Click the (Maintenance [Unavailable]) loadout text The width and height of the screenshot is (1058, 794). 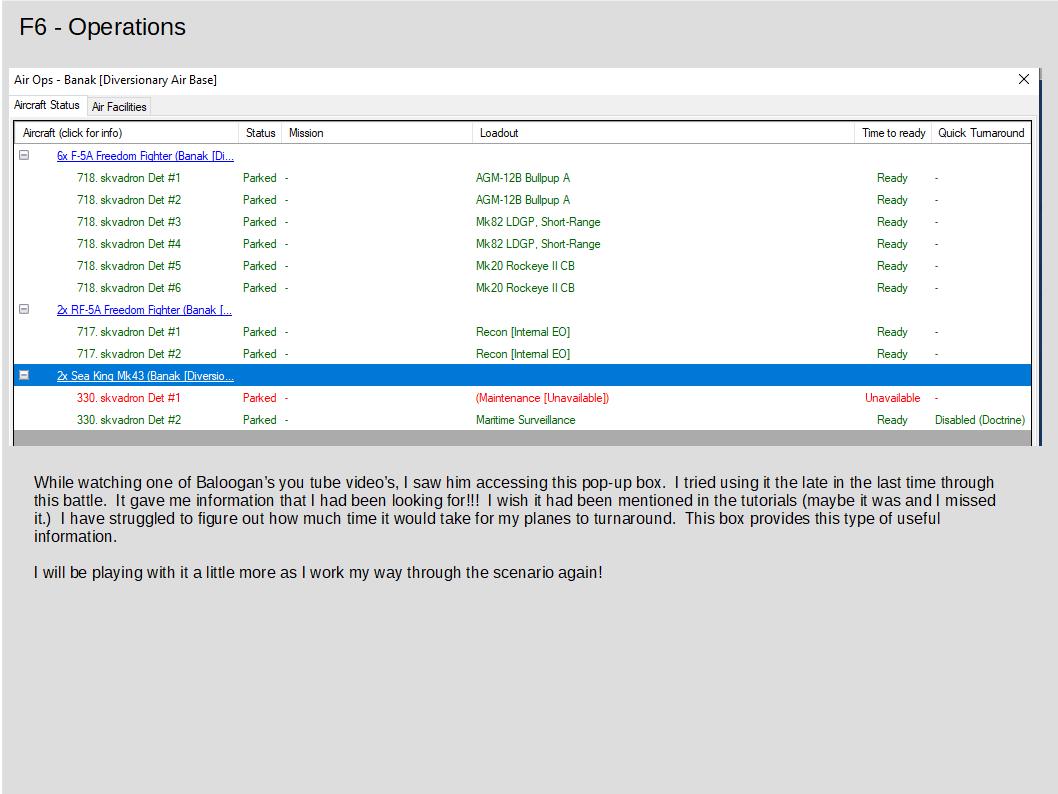pos(542,398)
